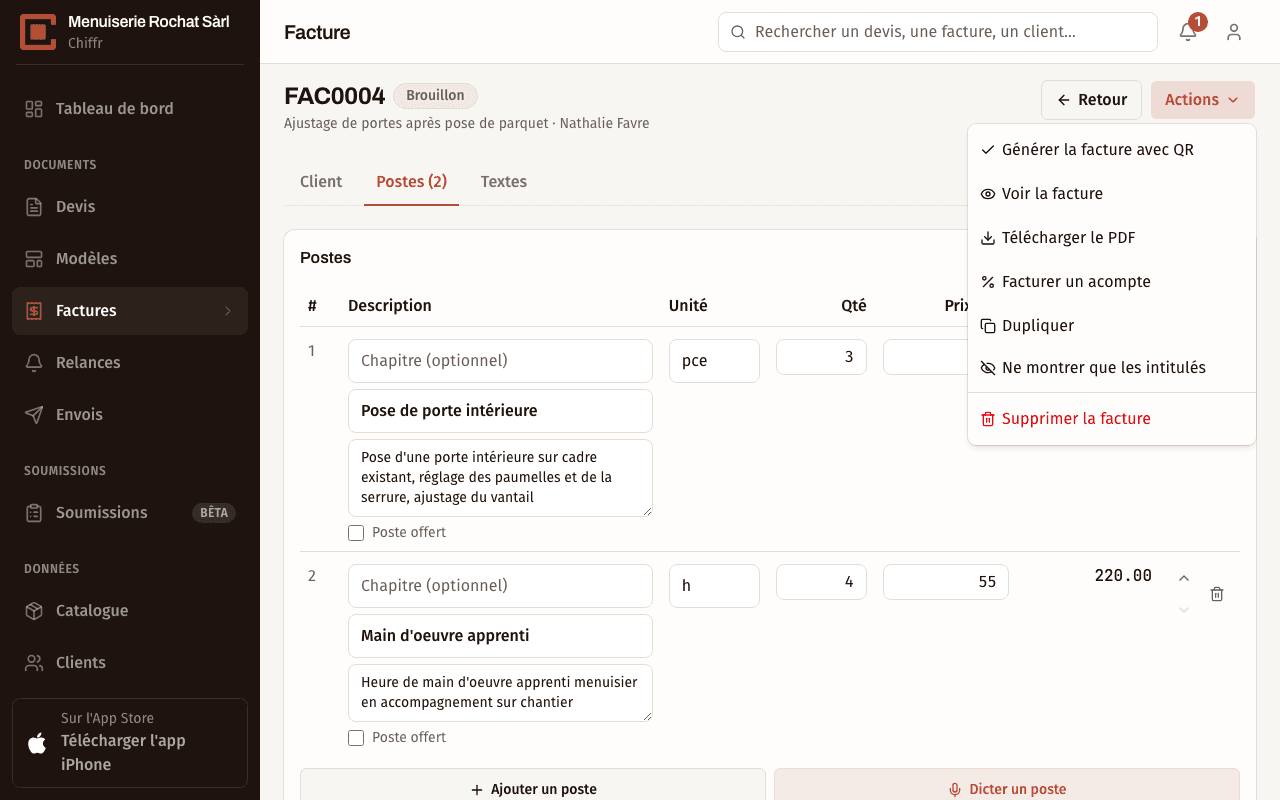This screenshot has height=800, width=1280.
Task: Select Ne montrer que les intitulés
Action: (x=1112, y=368)
